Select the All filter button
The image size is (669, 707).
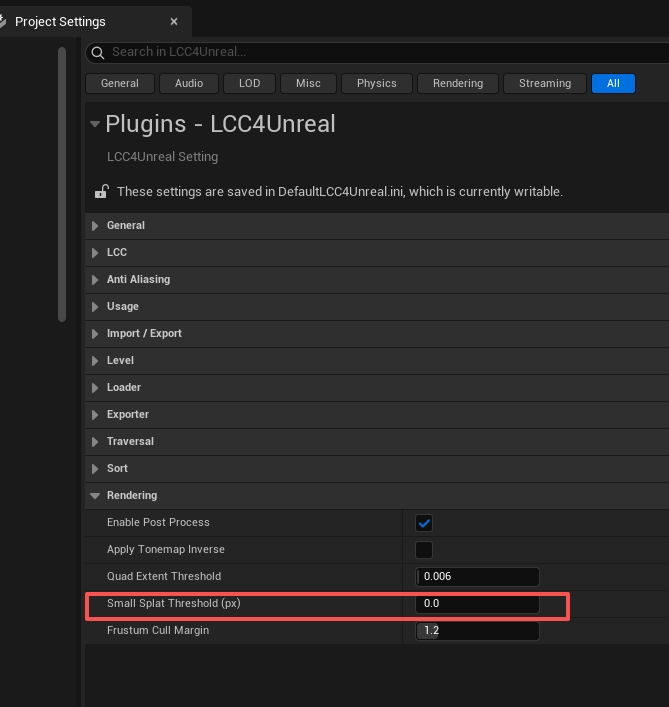click(x=613, y=83)
